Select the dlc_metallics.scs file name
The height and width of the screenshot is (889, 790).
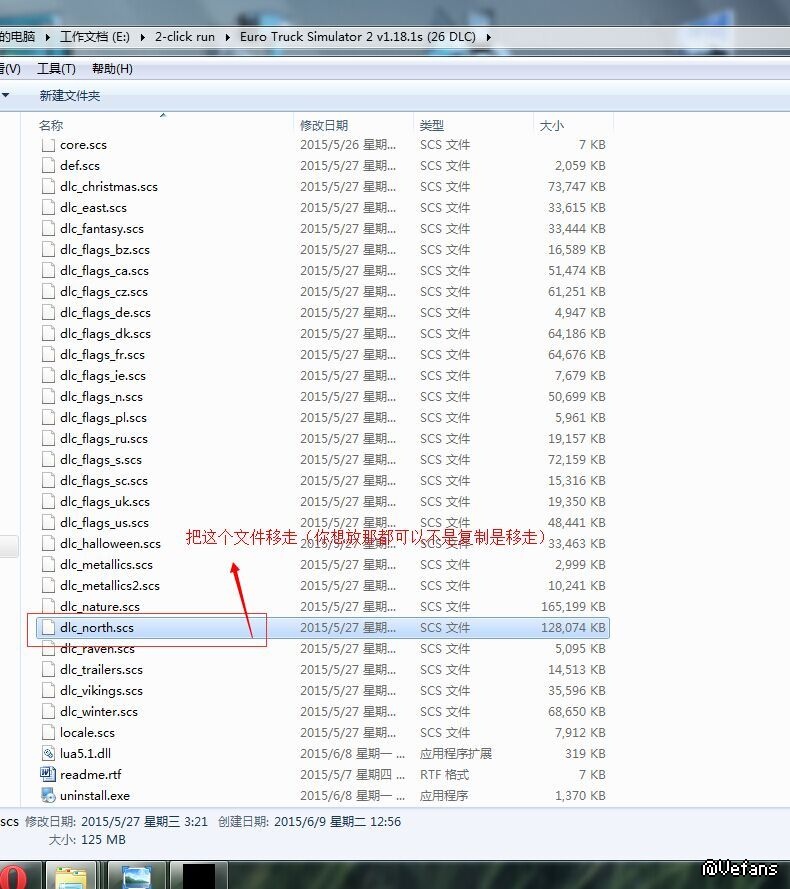[x=106, y=564]
